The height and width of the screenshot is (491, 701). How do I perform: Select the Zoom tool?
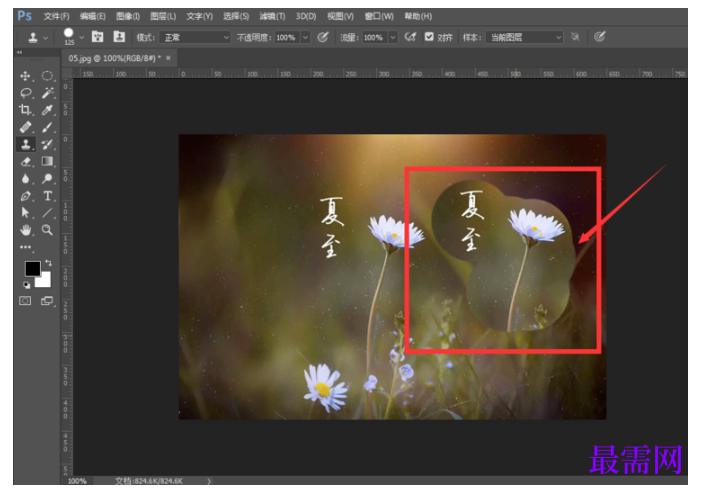(x=47, y=230)
